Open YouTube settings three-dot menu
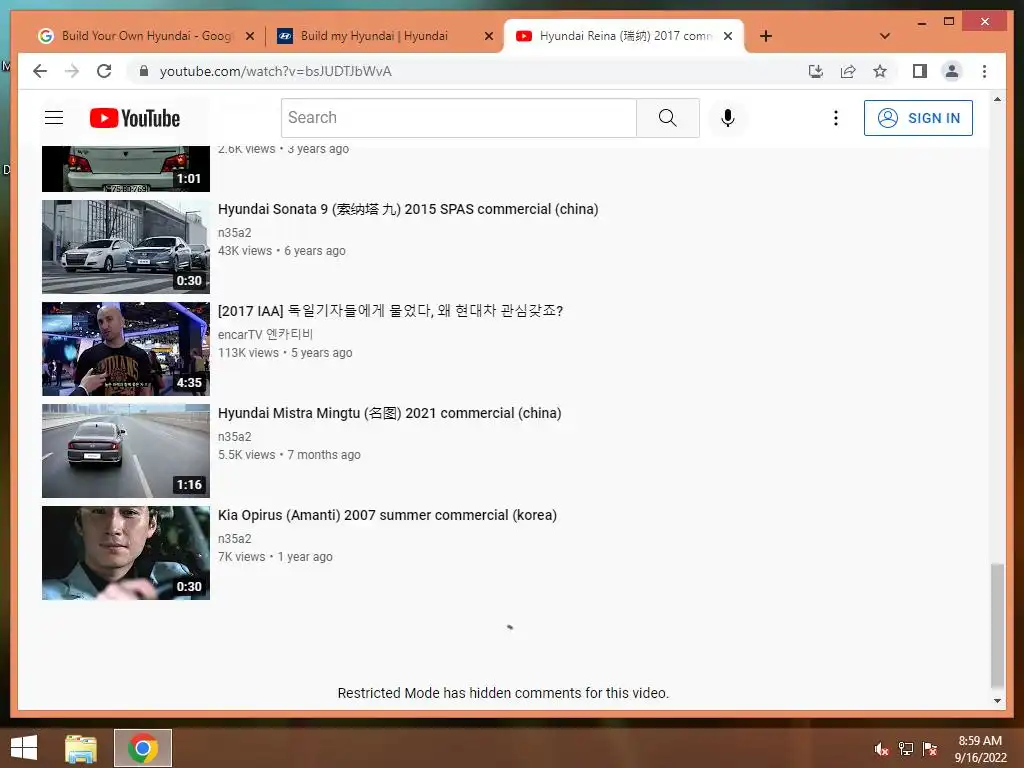 [x=835, y=118]
